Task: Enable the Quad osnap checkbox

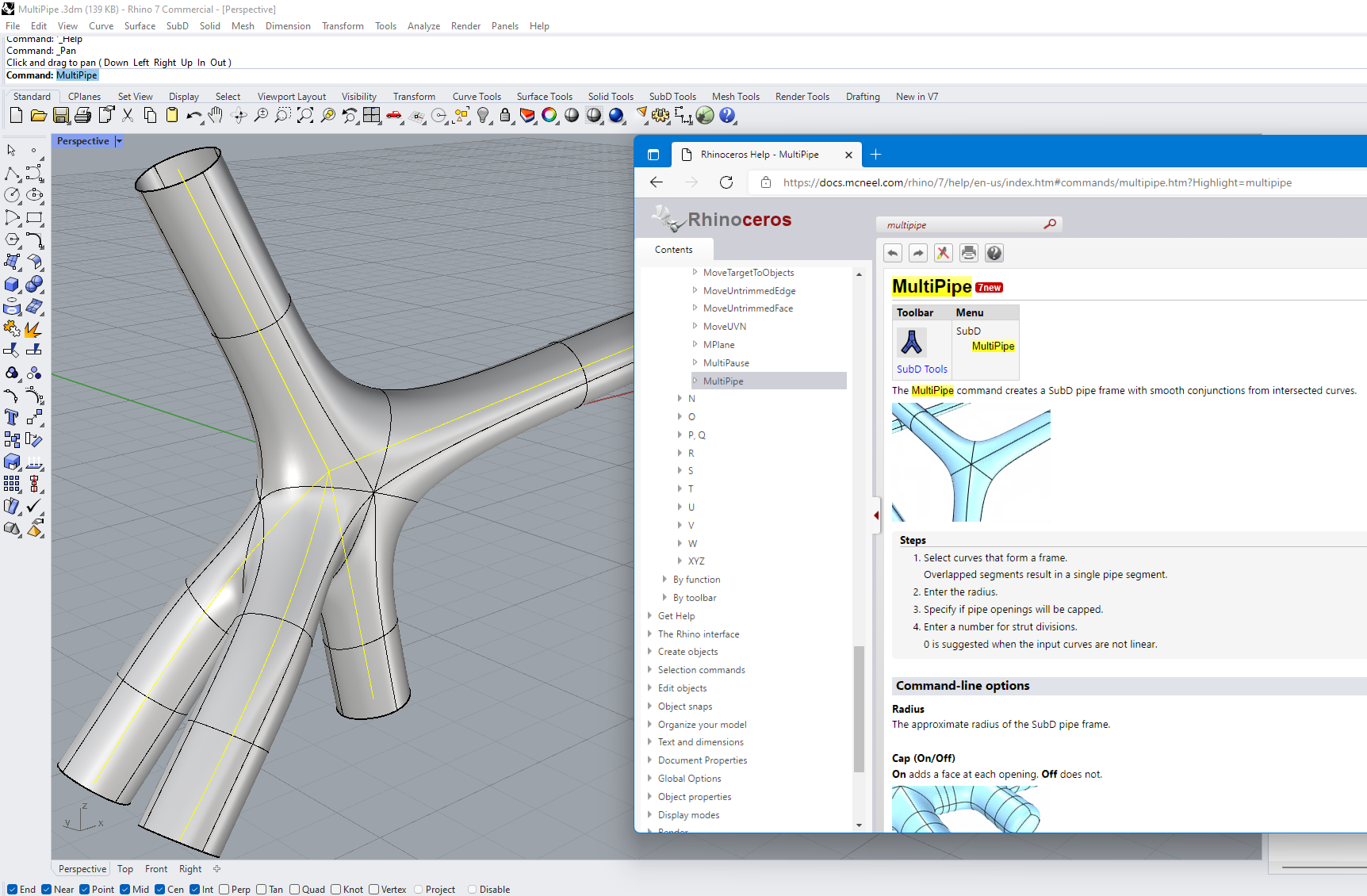Action: [x=294, y=890]
